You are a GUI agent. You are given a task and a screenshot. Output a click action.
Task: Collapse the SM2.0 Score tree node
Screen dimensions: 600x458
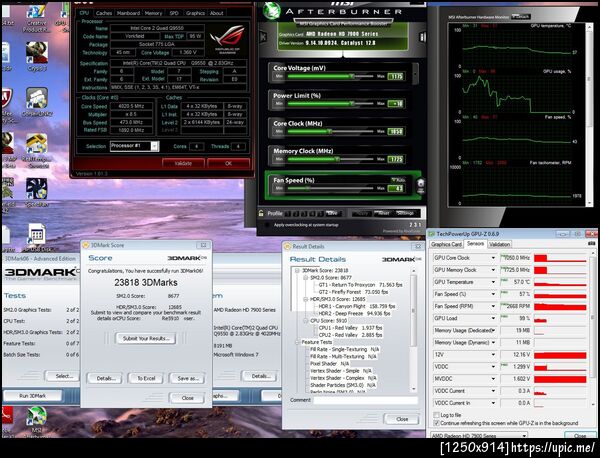pyautogui.click(x=305, y=278)
